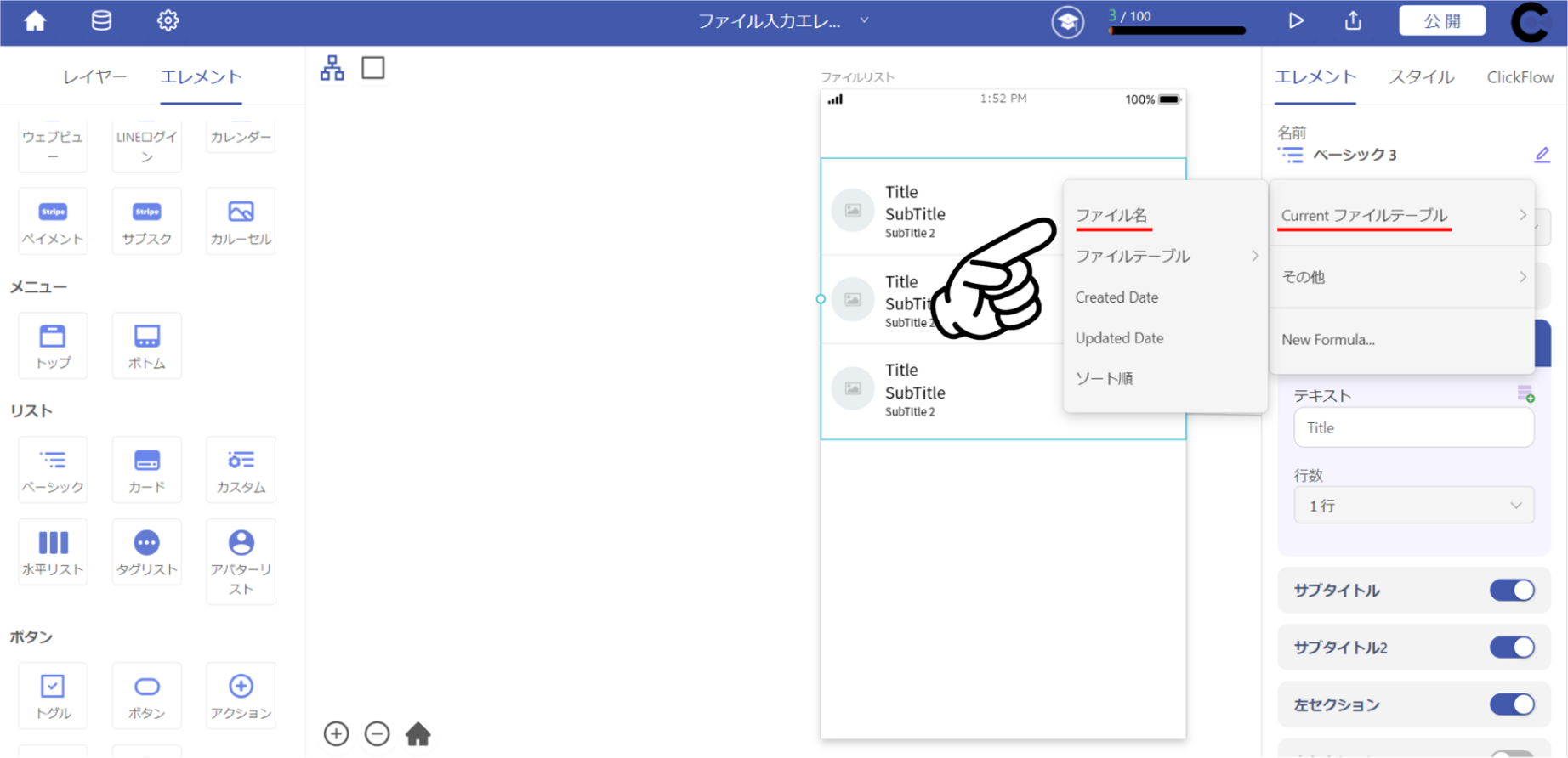The image size is (1568, 758).
Task: Click the 3 / 100 progress bar
Action: (x=1178, y=31)
